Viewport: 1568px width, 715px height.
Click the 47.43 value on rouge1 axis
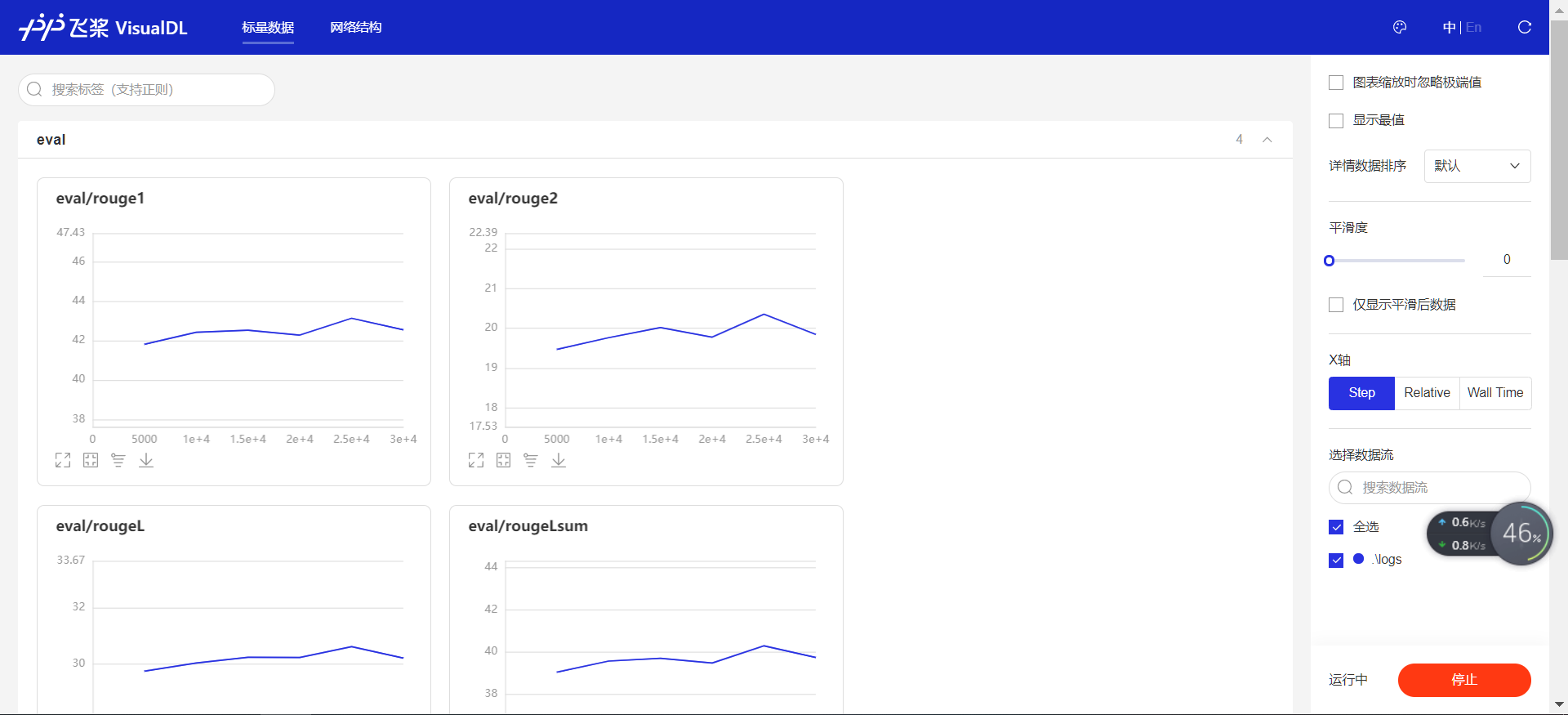click(70, 232)
